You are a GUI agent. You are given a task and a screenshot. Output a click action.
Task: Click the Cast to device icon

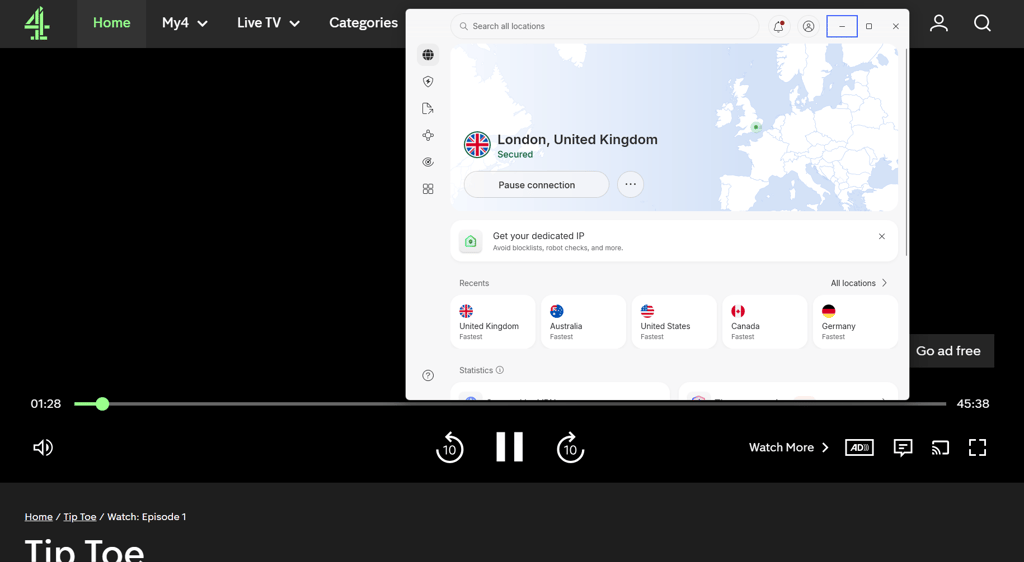pyautogui.click(x=940, y=448)
